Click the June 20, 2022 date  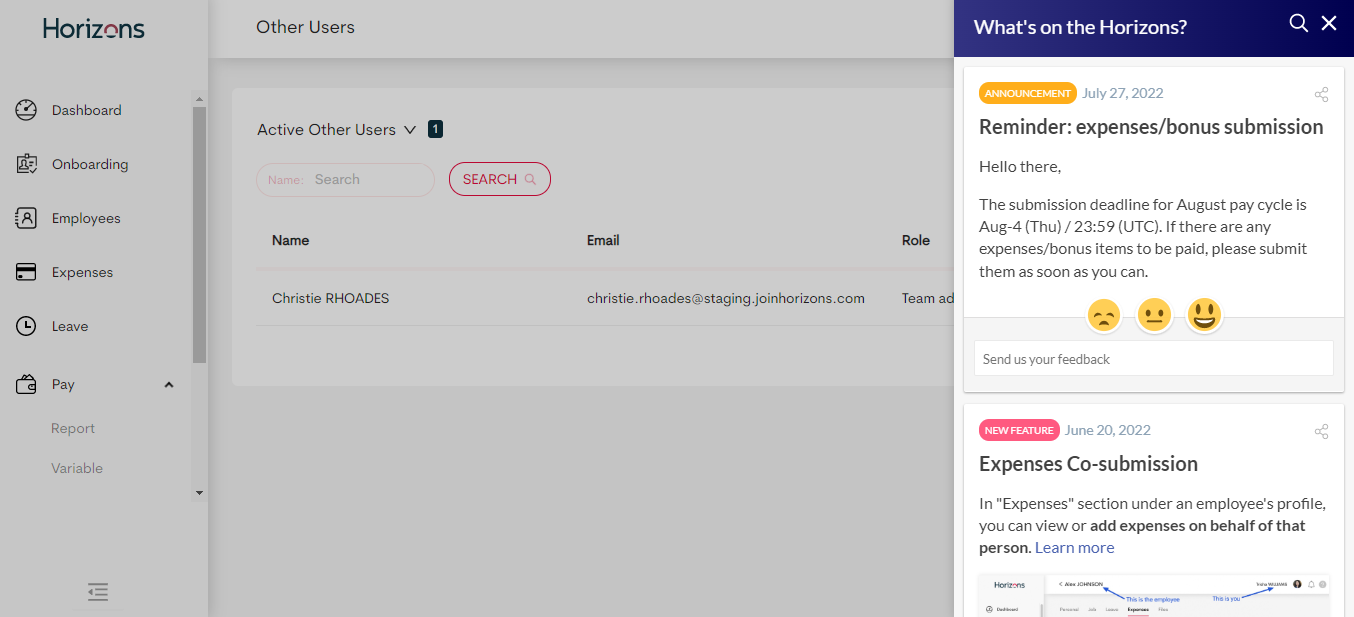coord(1108,430)
